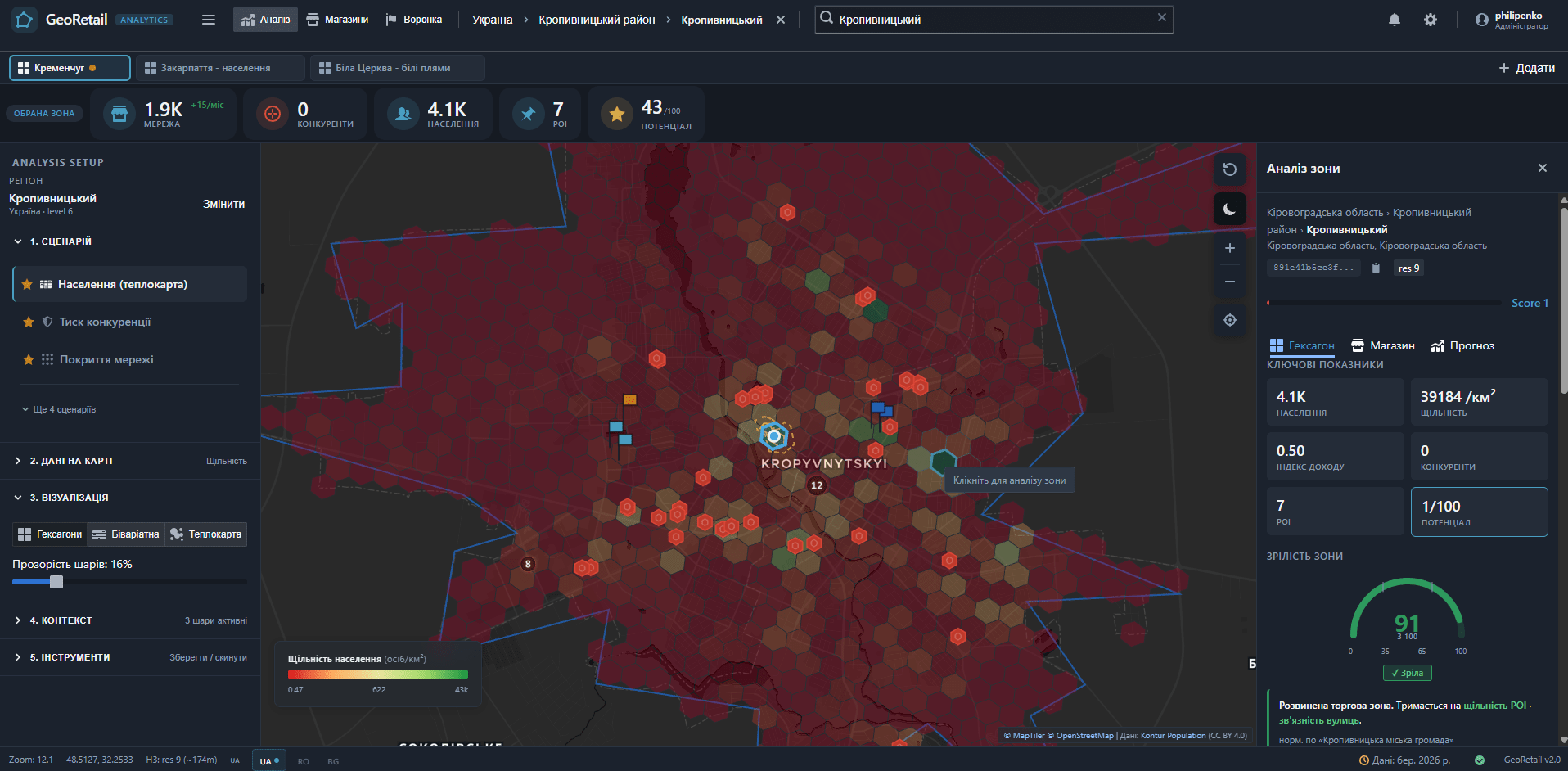Toggle dark map mode moon icon
Image resolution: width=1568 pixels, height=771 pixels.
[1229, 210]
